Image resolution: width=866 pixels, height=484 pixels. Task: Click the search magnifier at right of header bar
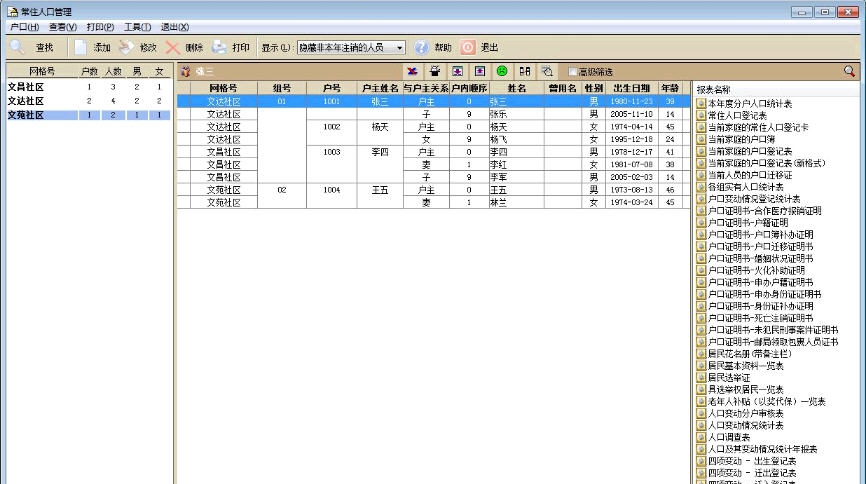pos(849,71)
